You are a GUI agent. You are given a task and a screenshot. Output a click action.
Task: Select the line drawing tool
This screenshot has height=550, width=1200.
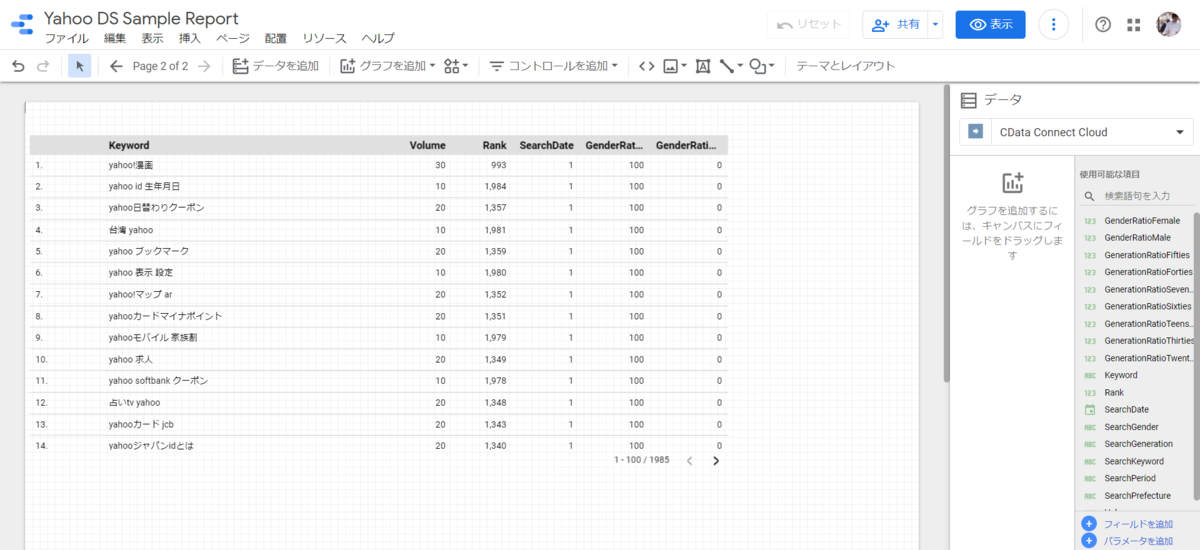tap(727, 66)
